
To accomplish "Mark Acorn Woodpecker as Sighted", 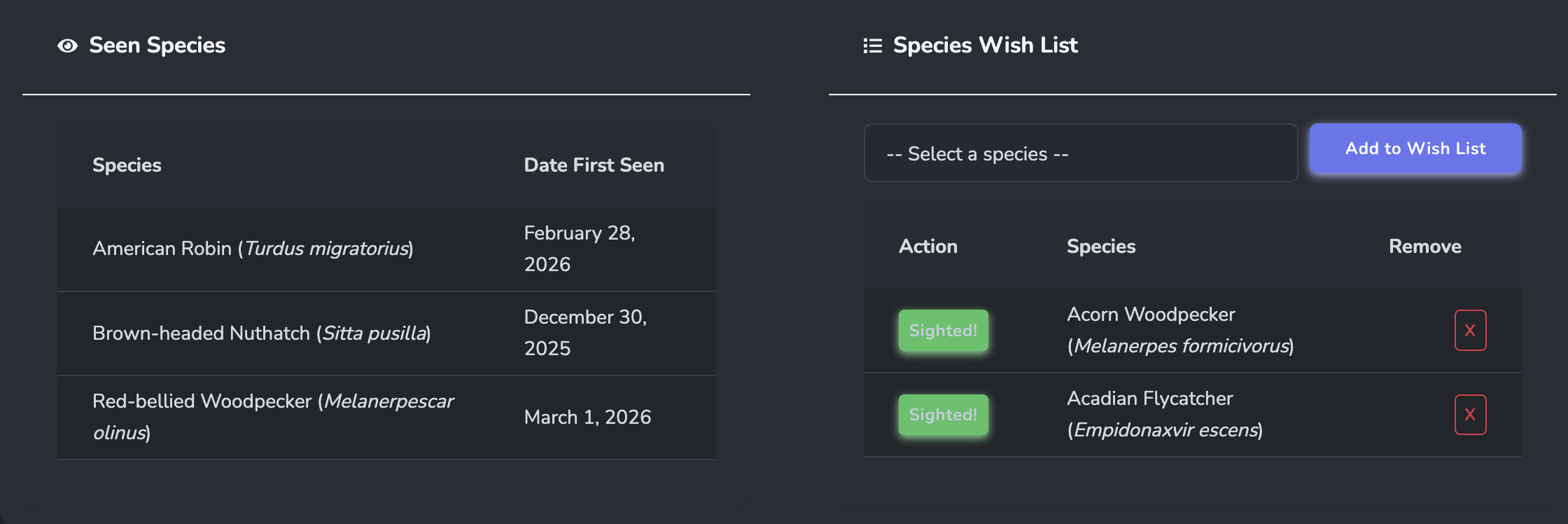I will point(943,331).
